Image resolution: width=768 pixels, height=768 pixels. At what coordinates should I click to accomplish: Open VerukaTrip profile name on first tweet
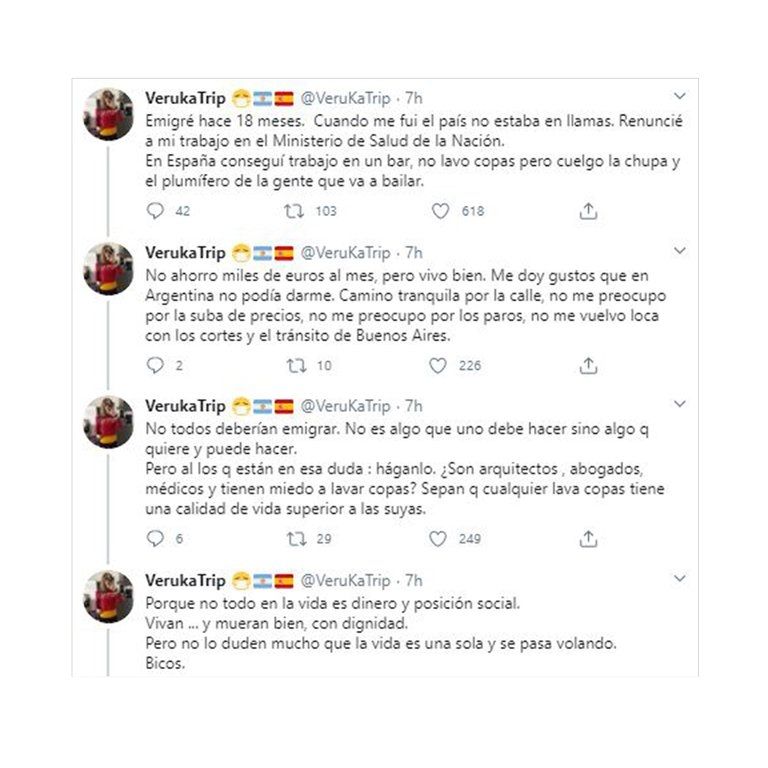185,98
